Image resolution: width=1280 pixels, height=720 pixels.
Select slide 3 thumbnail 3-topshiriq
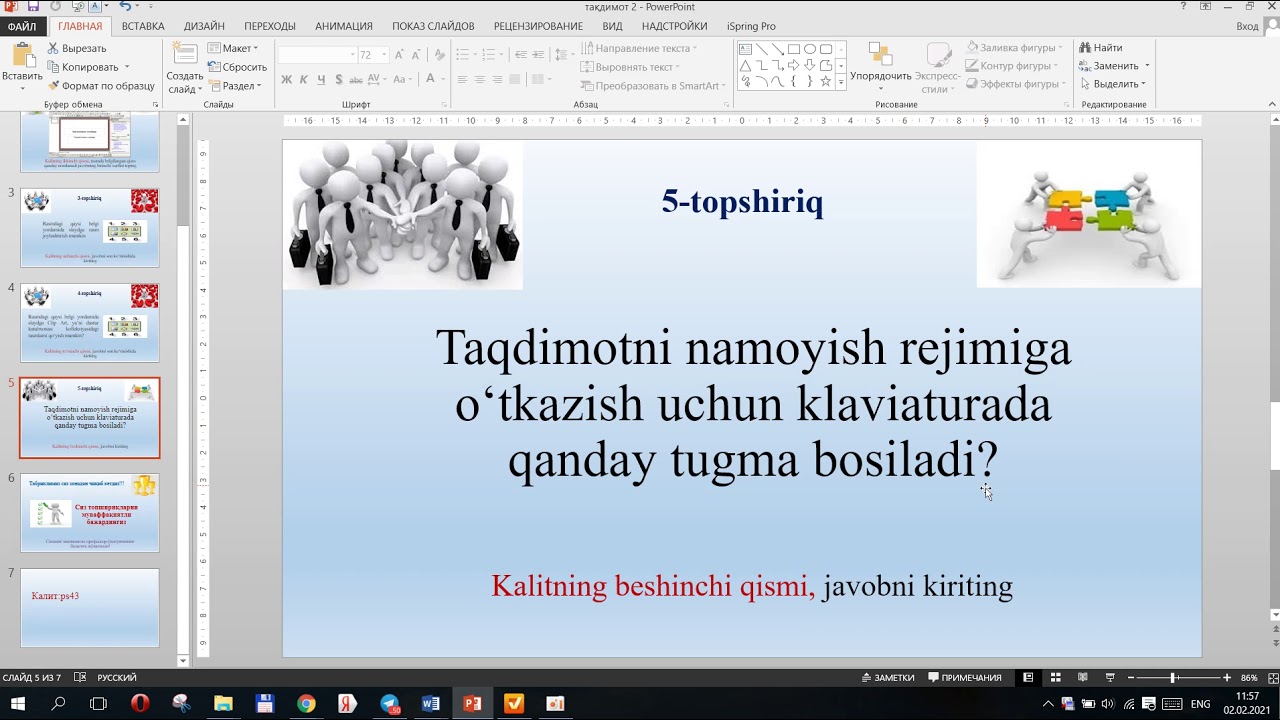click(90, 227)
